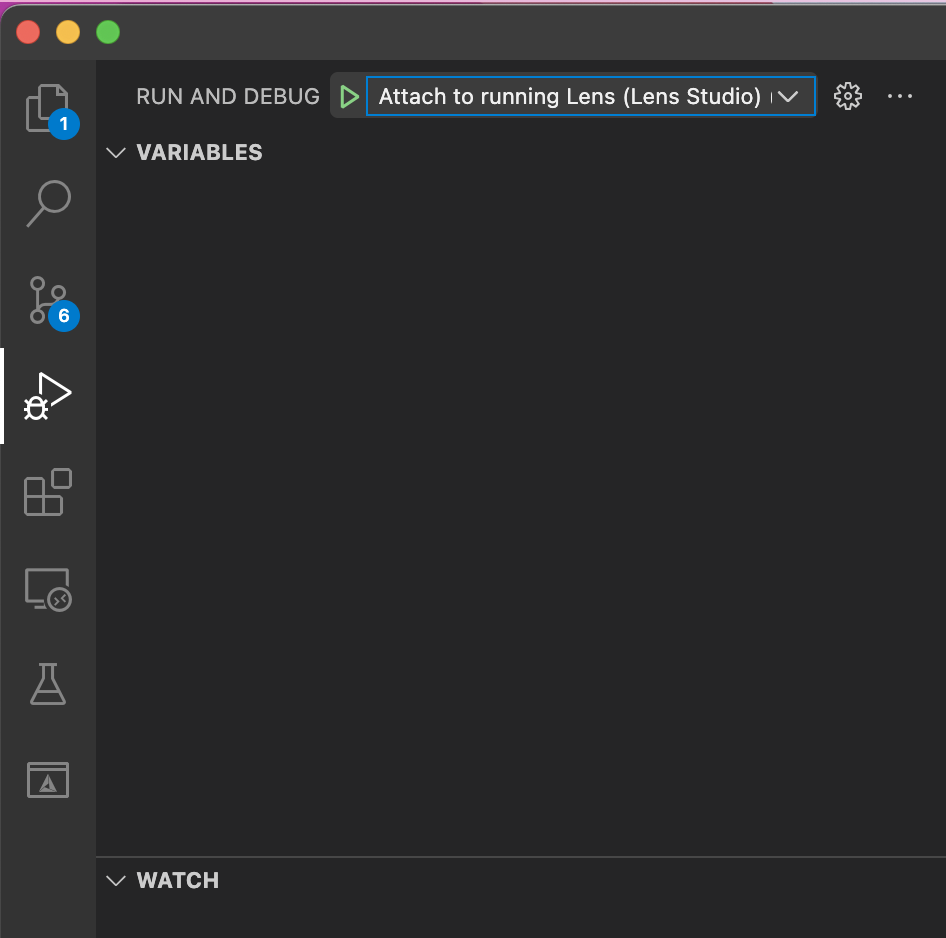Click the divider line above WATCH section
Screen dimensions: 946x938
coord(520,857)
